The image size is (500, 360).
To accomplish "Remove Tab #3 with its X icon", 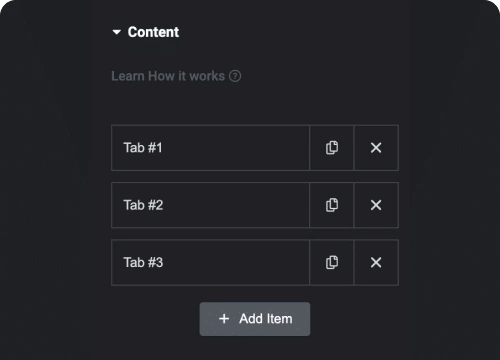I will pos(376,262).
